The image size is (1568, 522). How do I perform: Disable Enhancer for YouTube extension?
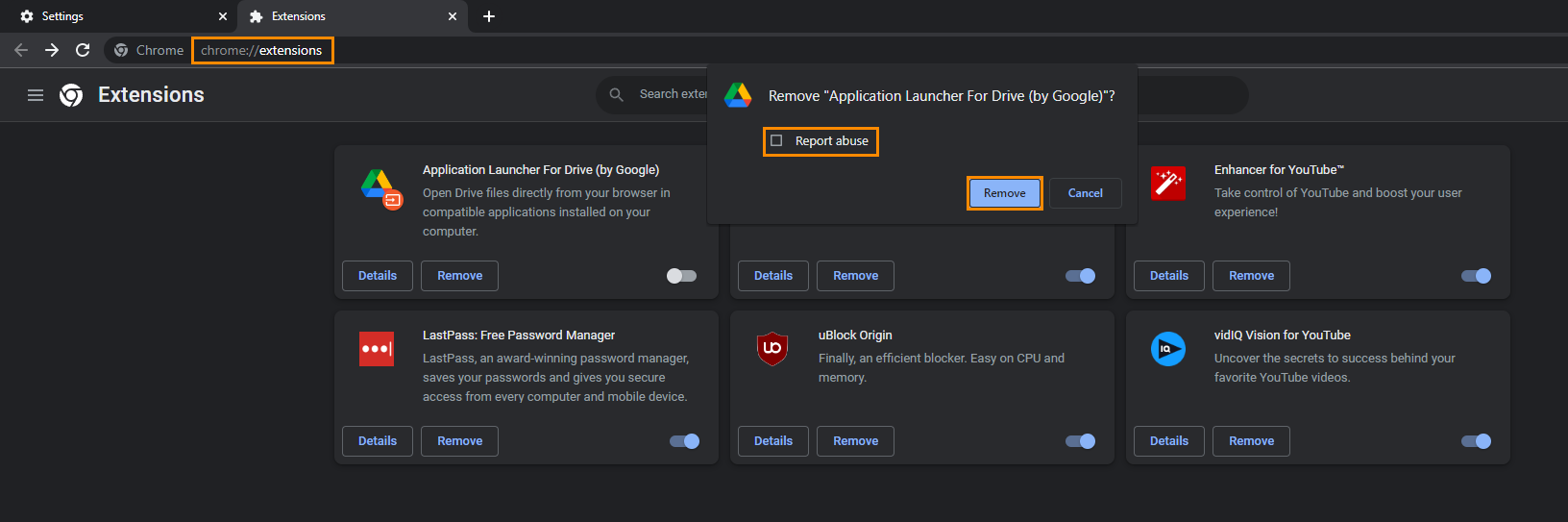click(1476, 276)
